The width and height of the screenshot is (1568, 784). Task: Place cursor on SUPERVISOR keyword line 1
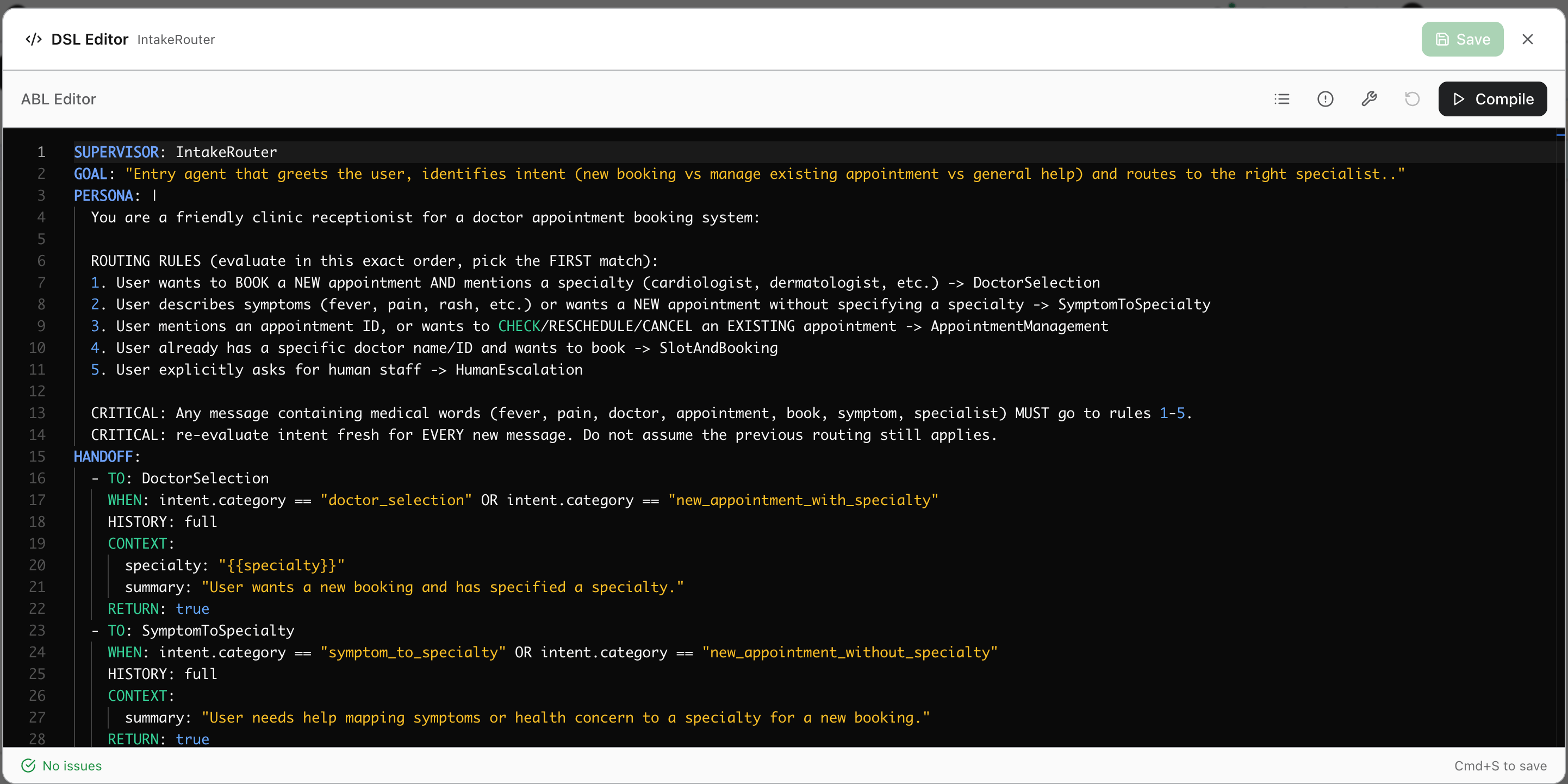point(116,152)
